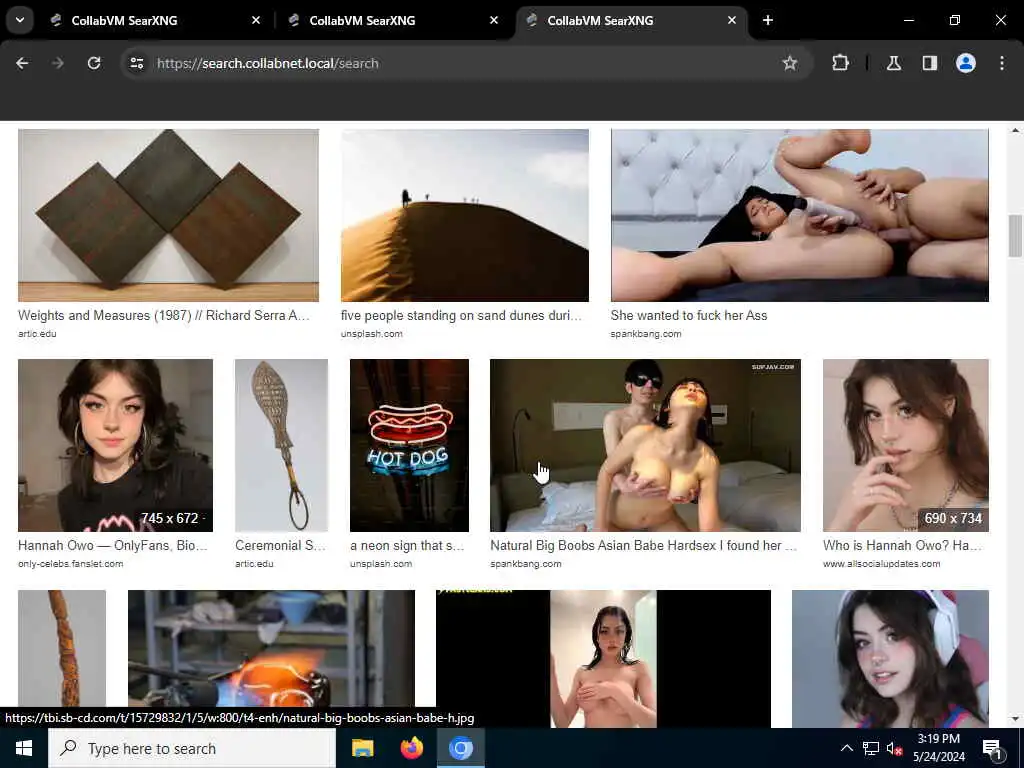Screen dimensions: 1024x768
Task: Open the muted volume tray icon
Action: [x=894, y=748]
